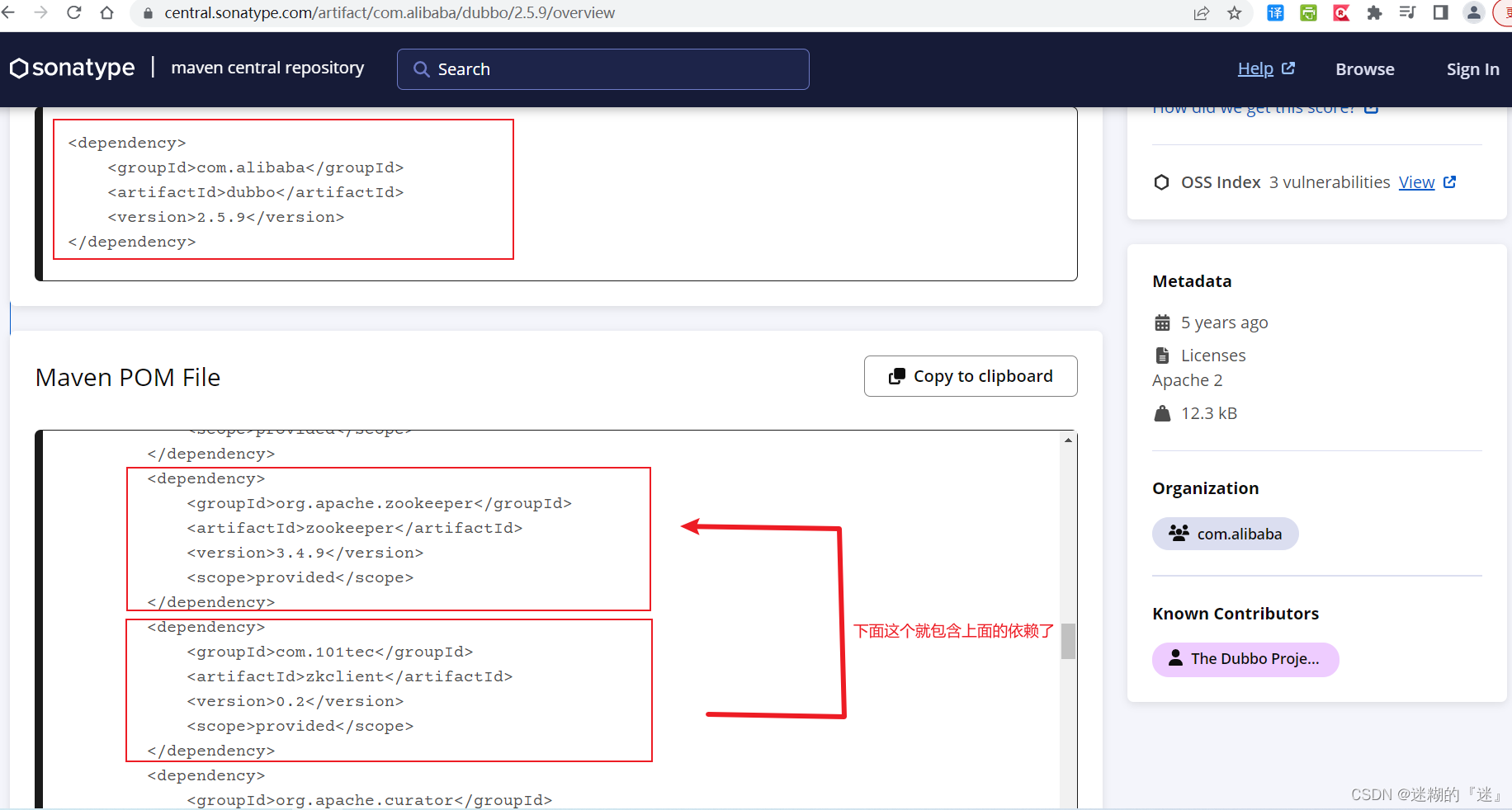The width and height of the screenshot is (1512, 810).
Task: Open the Browse menu item
Action: [1365, 69]
